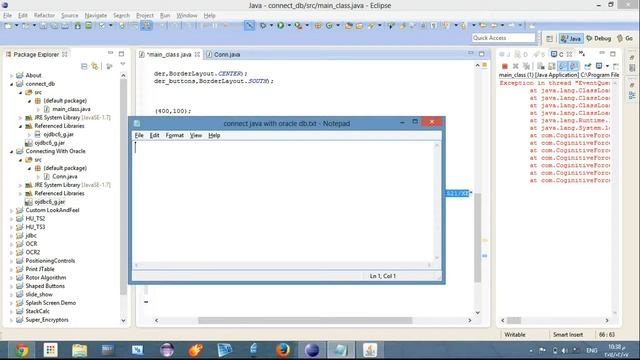This screenshot has width=640, height=360.
Task: Click the console horizontal scrollbar thumb
Action: (514, 321)
